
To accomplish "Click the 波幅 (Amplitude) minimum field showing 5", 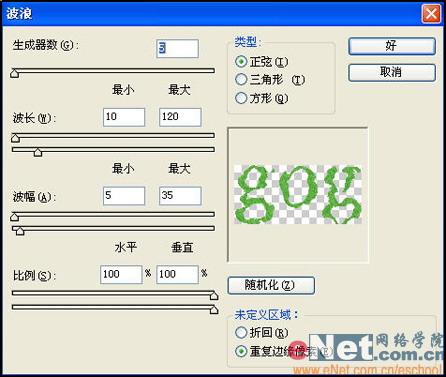I will click(x=124, y=196).
